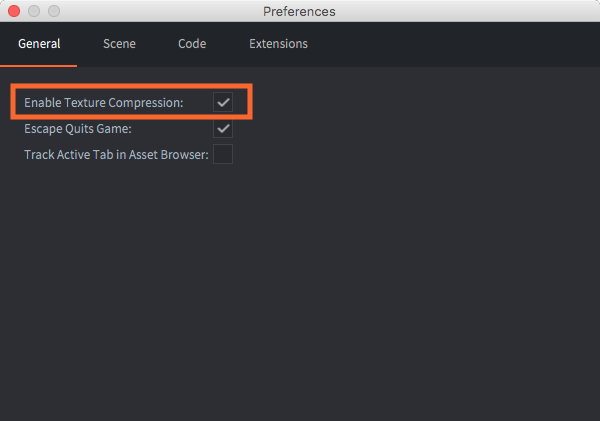Uncheck the Escape Quits Game checkbox
Screen dimensions: 600x421
click(x=223, y=128)
